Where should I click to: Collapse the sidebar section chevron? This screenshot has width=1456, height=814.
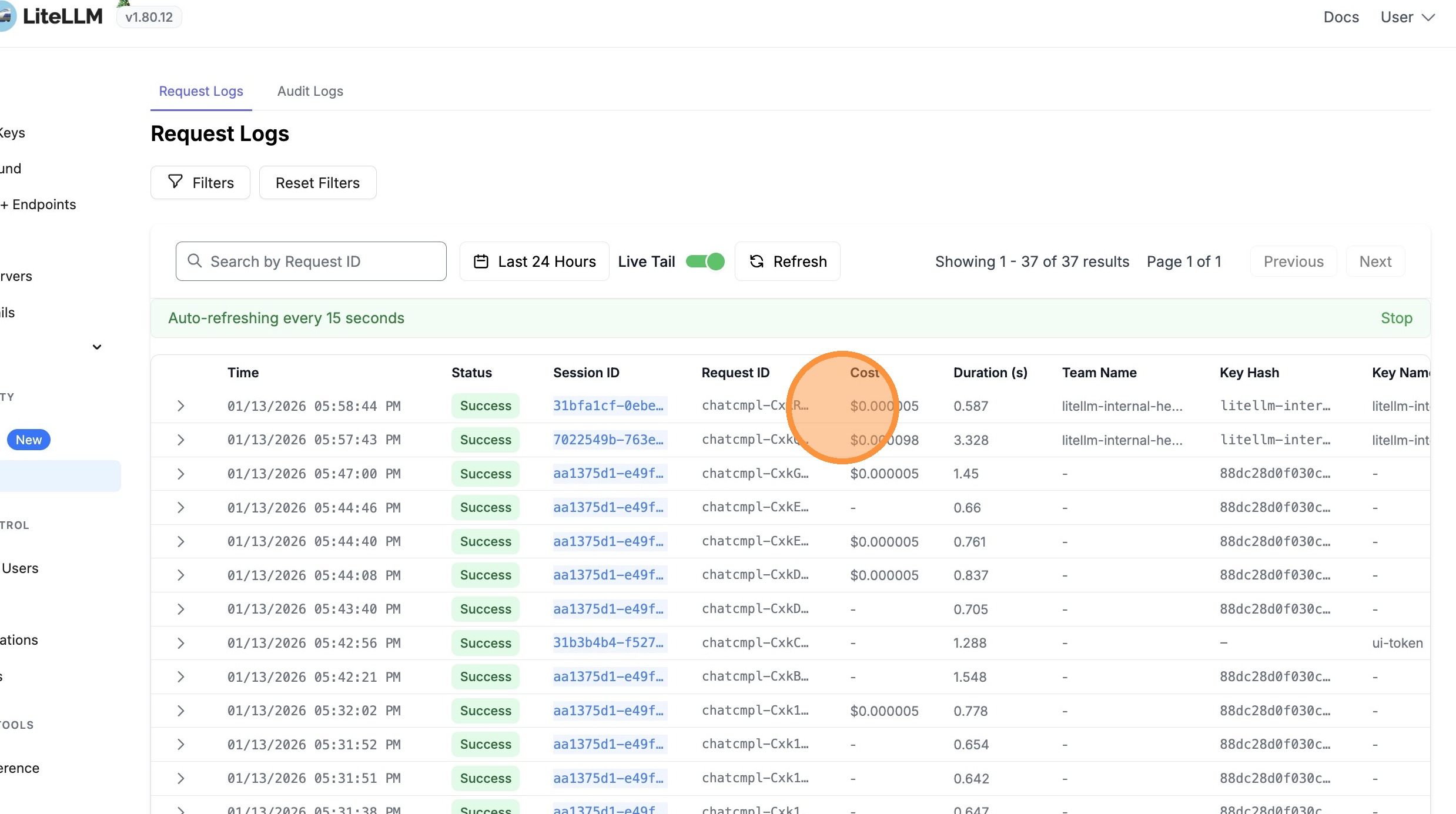97,347
